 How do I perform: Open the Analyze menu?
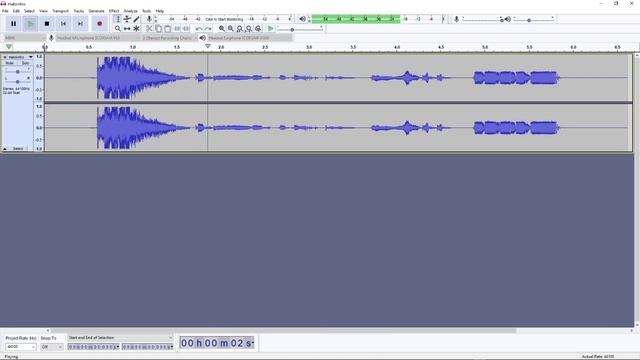131,11
